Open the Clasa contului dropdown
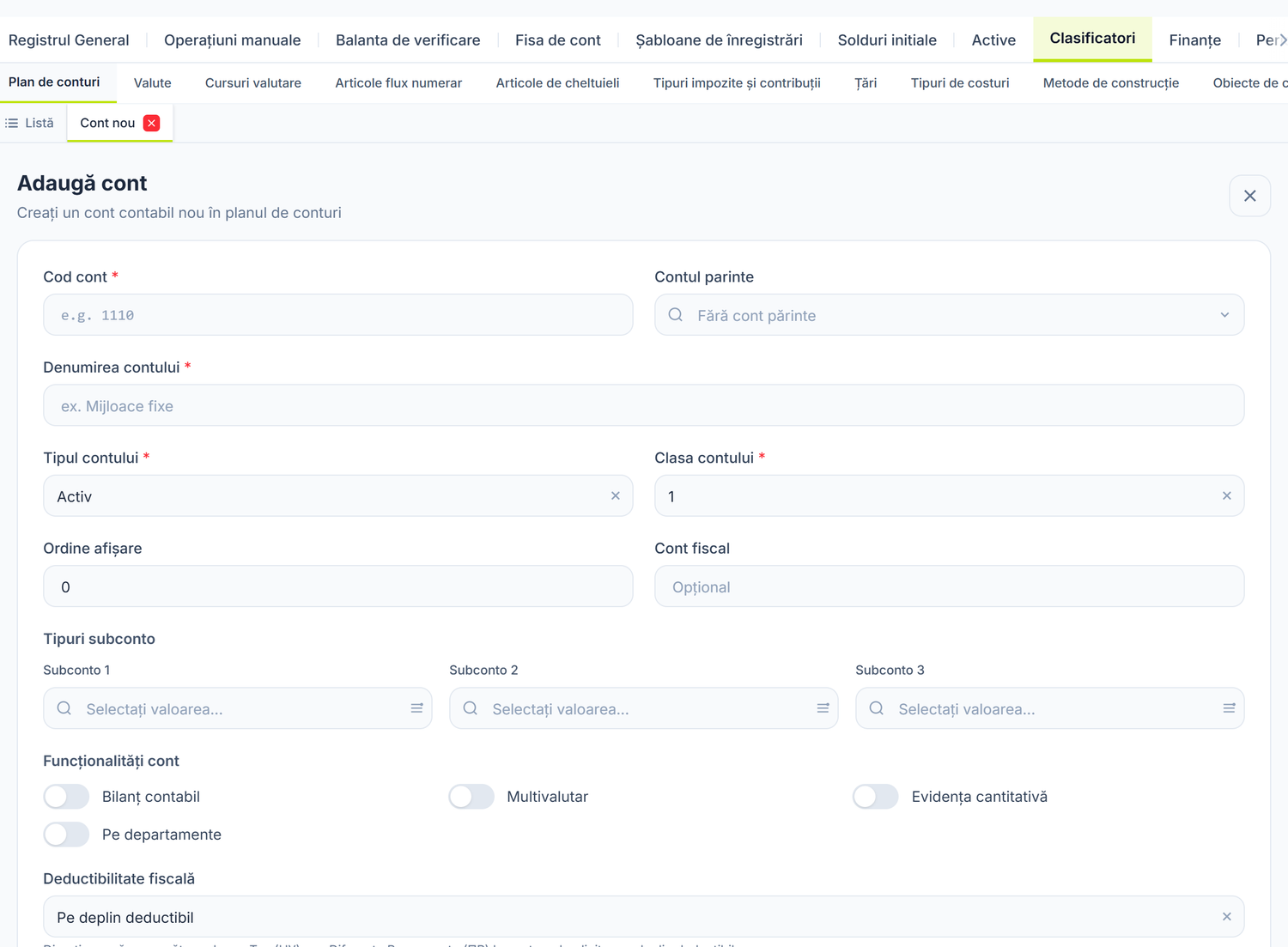The width and height of the screenshot is (1288, 947). coord(949,496)
